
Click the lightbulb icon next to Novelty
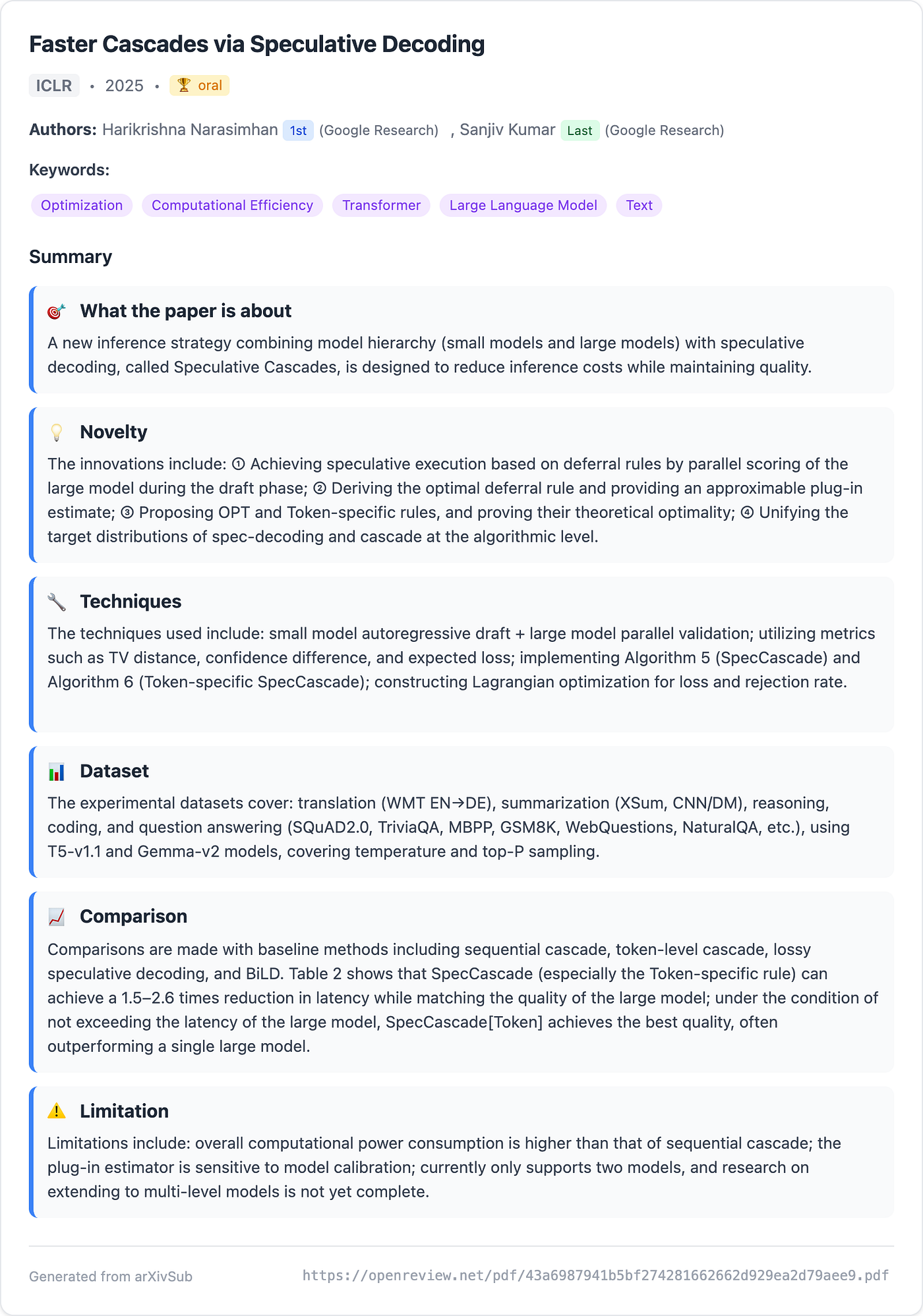[x=57, y=433]
